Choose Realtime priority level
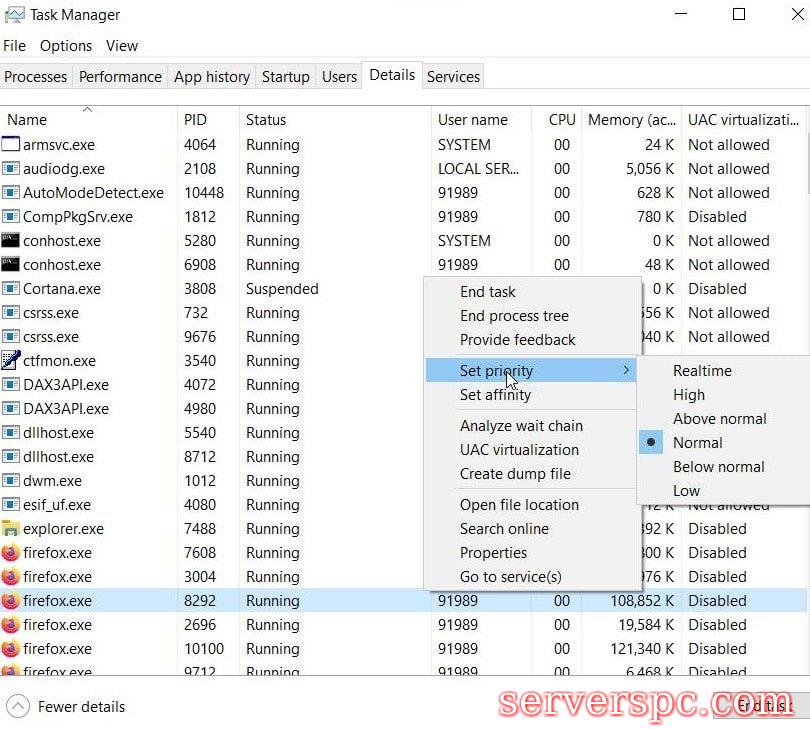 tap(702, 371)
